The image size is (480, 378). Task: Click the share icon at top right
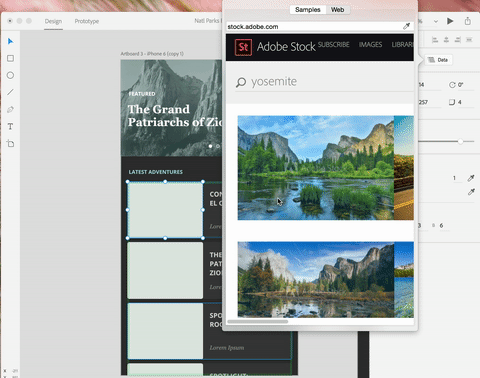coord(468,21)
